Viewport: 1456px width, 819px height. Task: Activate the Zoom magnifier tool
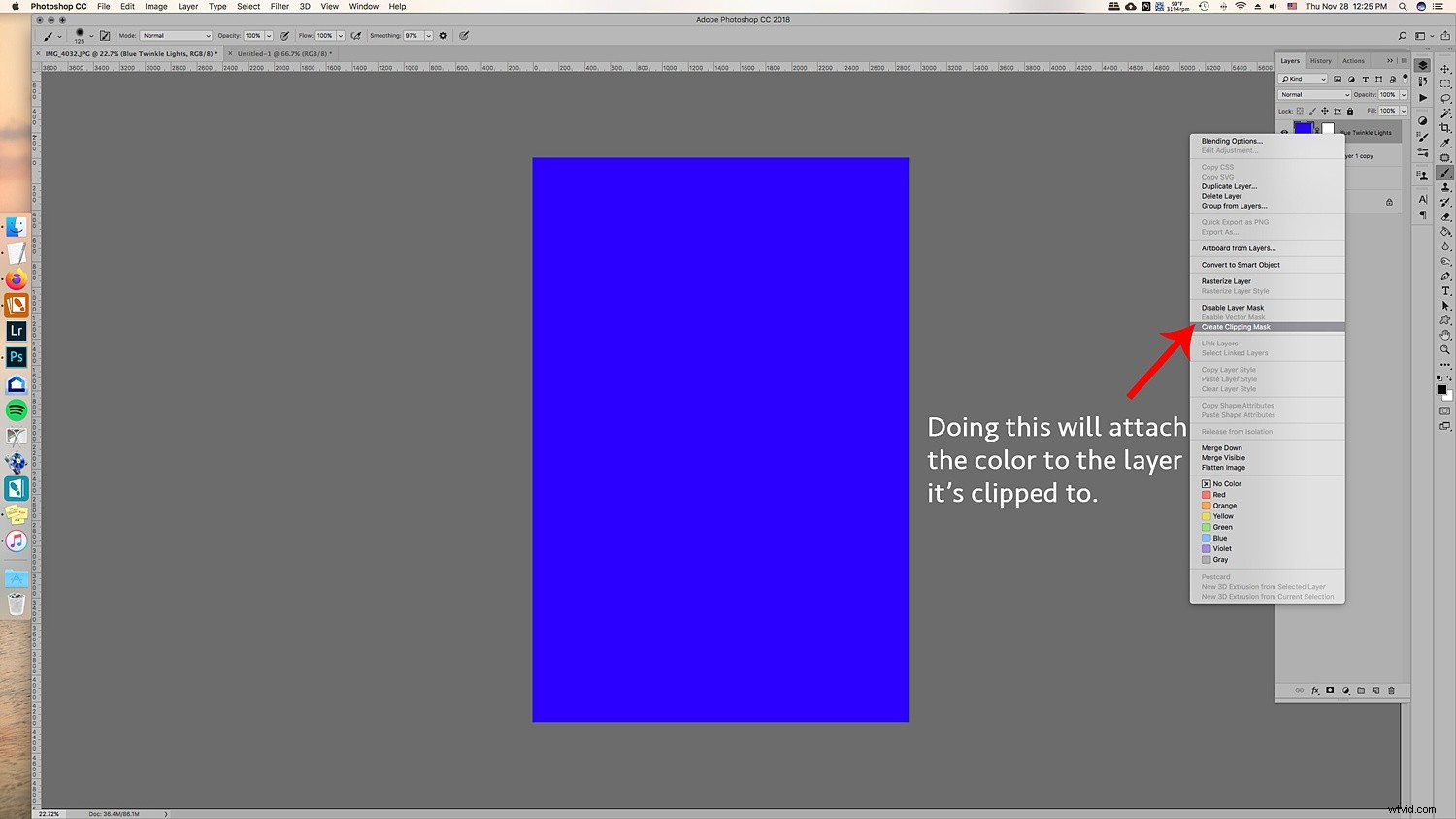1445,350
